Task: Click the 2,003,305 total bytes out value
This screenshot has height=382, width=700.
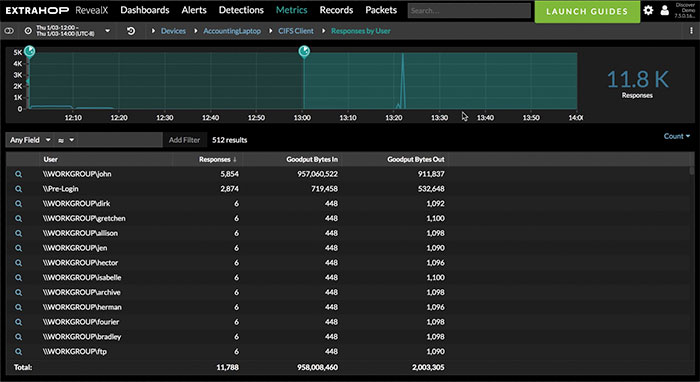Action: 427,367
